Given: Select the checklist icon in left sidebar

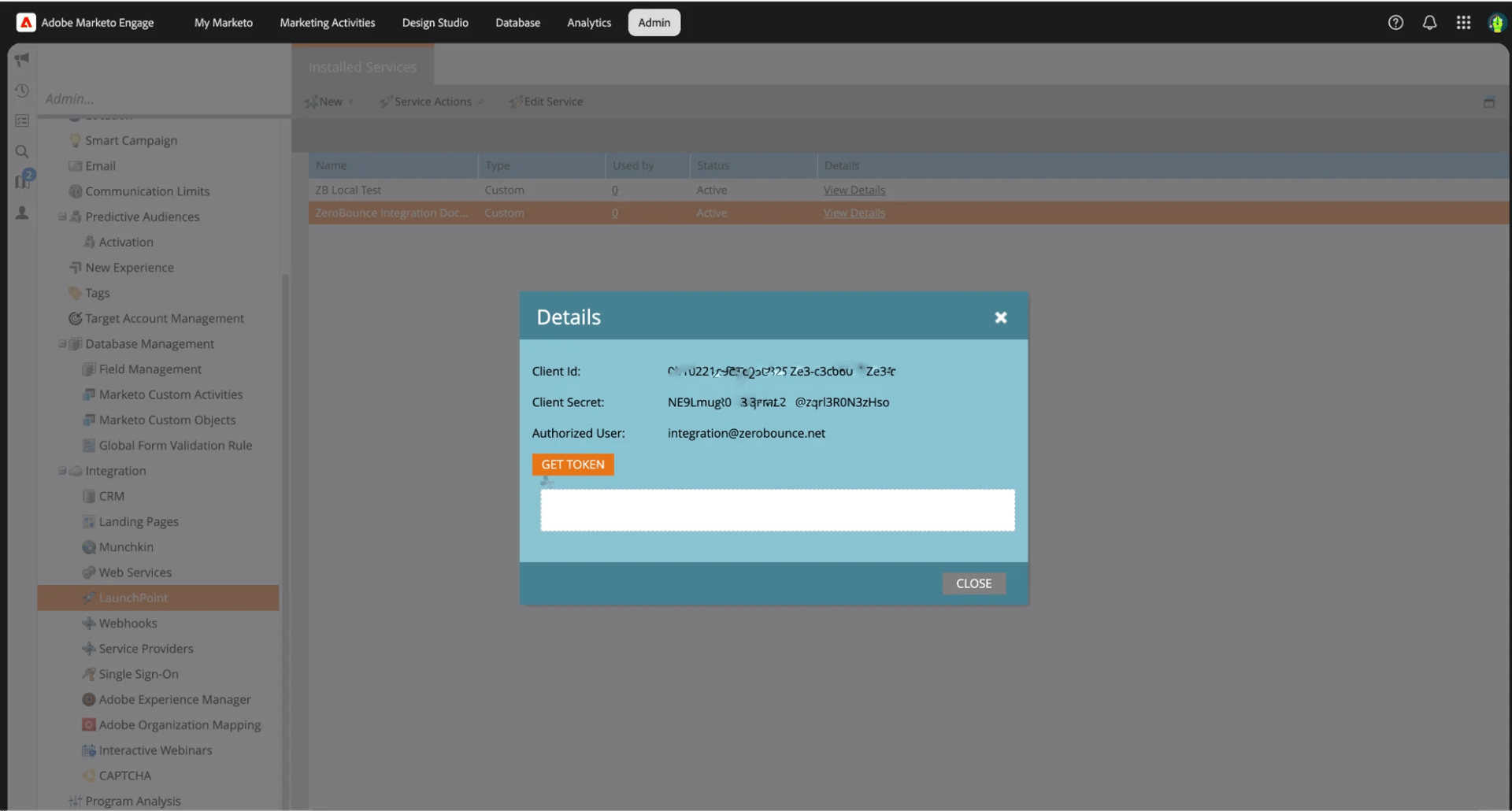Looking at the screenshot, I should pyautogui.click(x=22, y=120).
